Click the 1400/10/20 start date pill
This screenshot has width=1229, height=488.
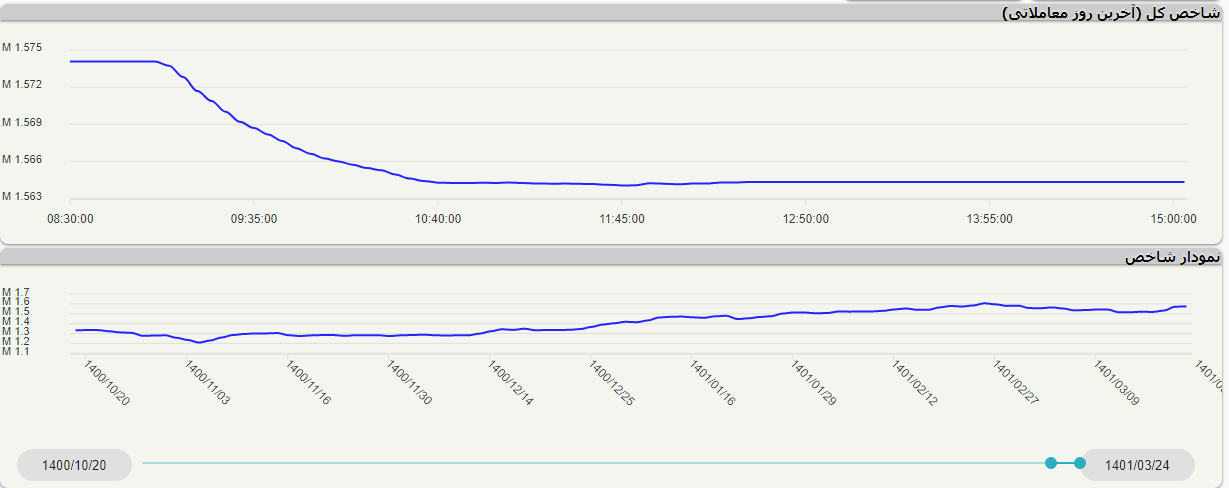coord(75,465)
